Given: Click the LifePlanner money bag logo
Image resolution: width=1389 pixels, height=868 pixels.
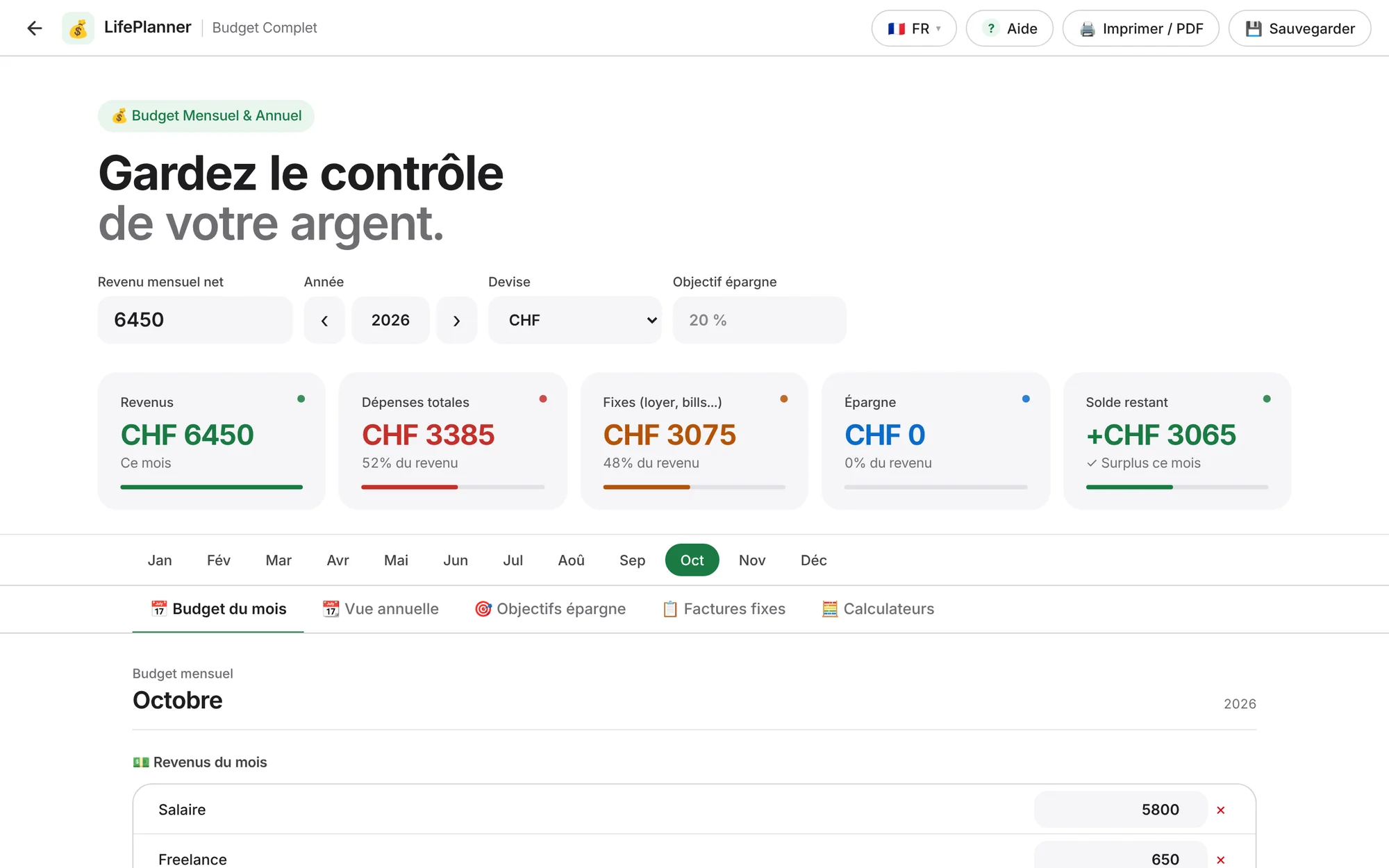Looking at the screenshot, I should (78, 28).
